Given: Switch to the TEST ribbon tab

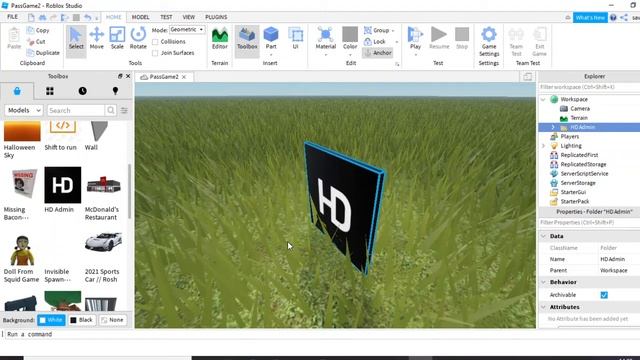Looking at the screenshot, I should pyautogui.click(x=166, y=17).
